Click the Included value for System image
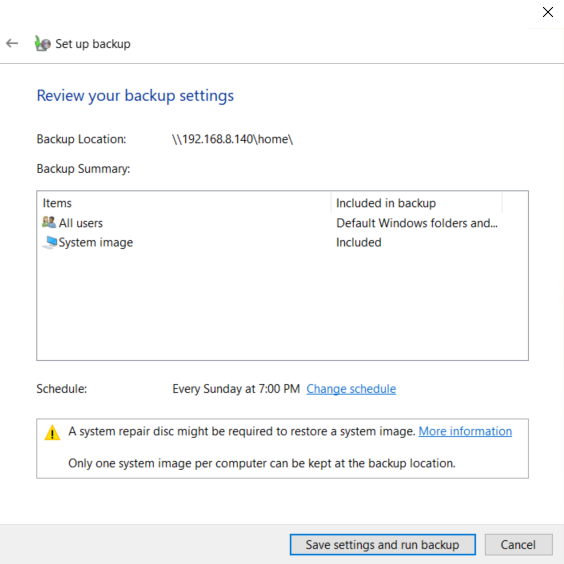Viewport: 564px width, 564px height. tap(359, 242)
